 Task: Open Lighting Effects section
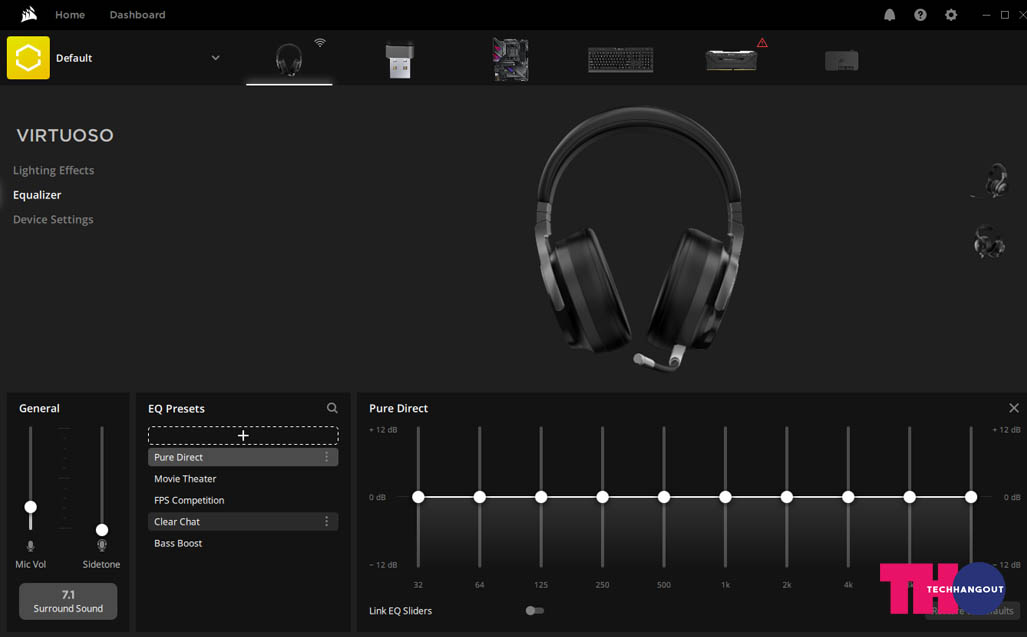pyautogui.click(x=54, y=170)
